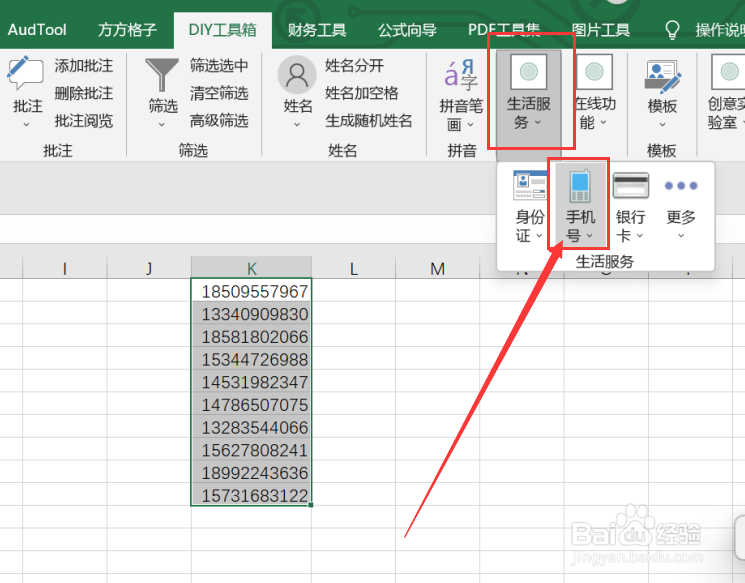The image size is (745, 583).
Task: Click the 筛选 funnel icon
Action: click(x=162, y=74)
